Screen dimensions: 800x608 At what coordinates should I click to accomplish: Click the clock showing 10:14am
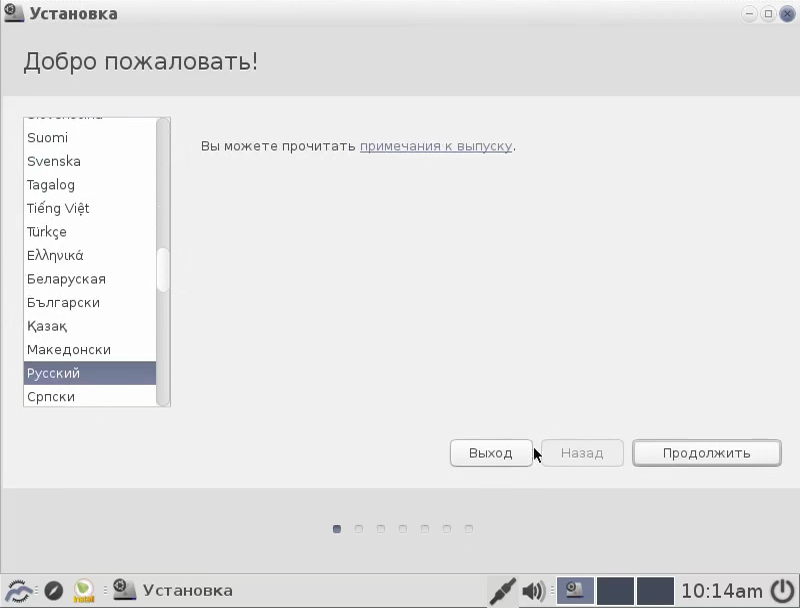pos(722,591)
